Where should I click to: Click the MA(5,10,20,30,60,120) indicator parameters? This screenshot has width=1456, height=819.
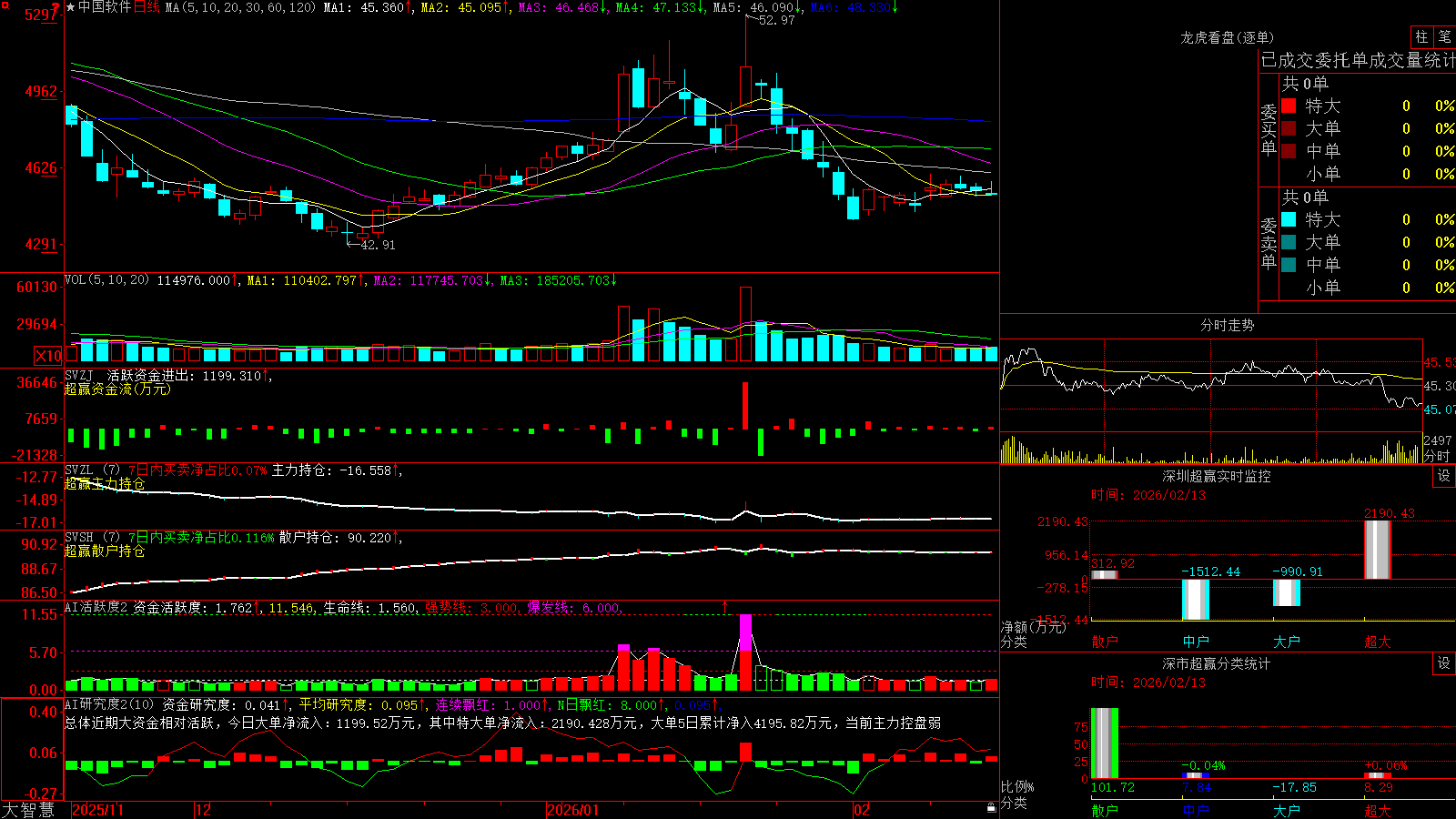(x=240, y=7)
